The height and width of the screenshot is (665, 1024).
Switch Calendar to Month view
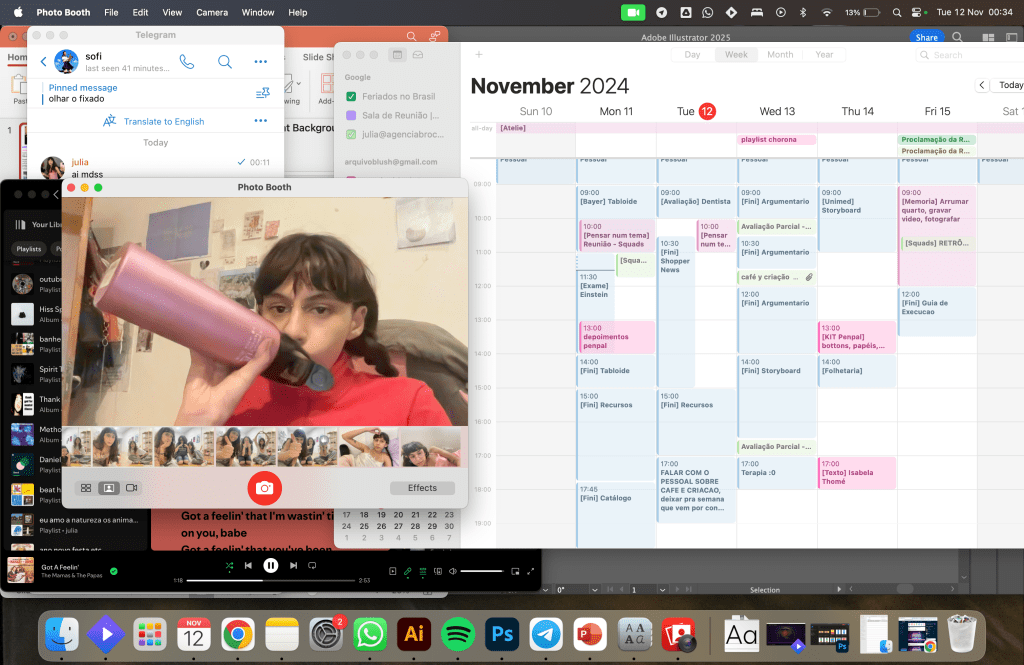(x=780, y=55)
